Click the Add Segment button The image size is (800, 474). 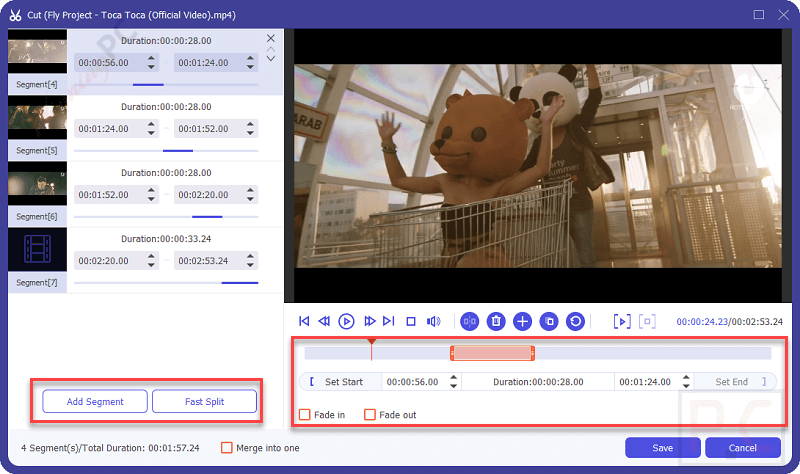[x=95, y=402]
